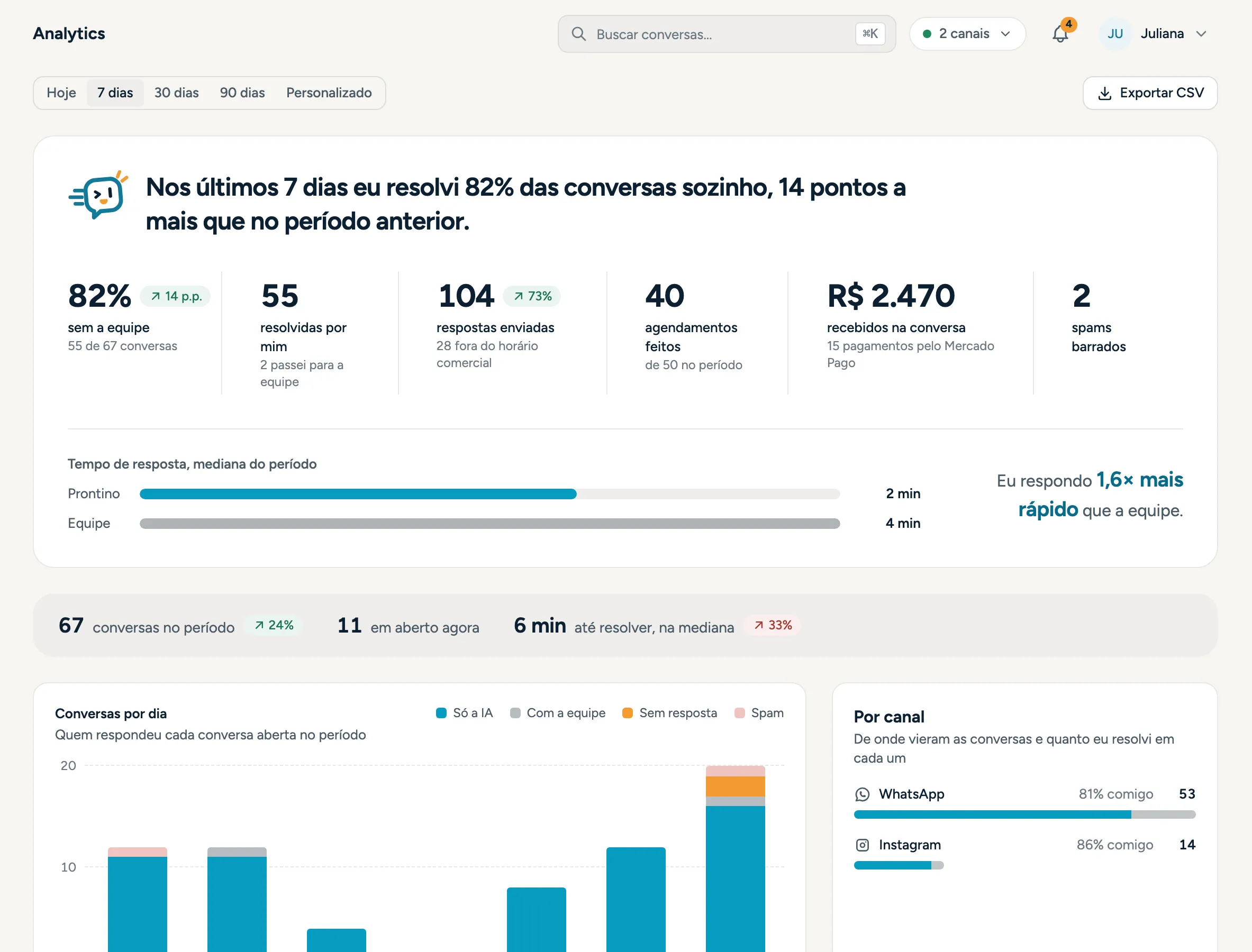The image size is (1252, 952).
Task: Click the ⌘K shortcut badge
Action: pos(870,34)
